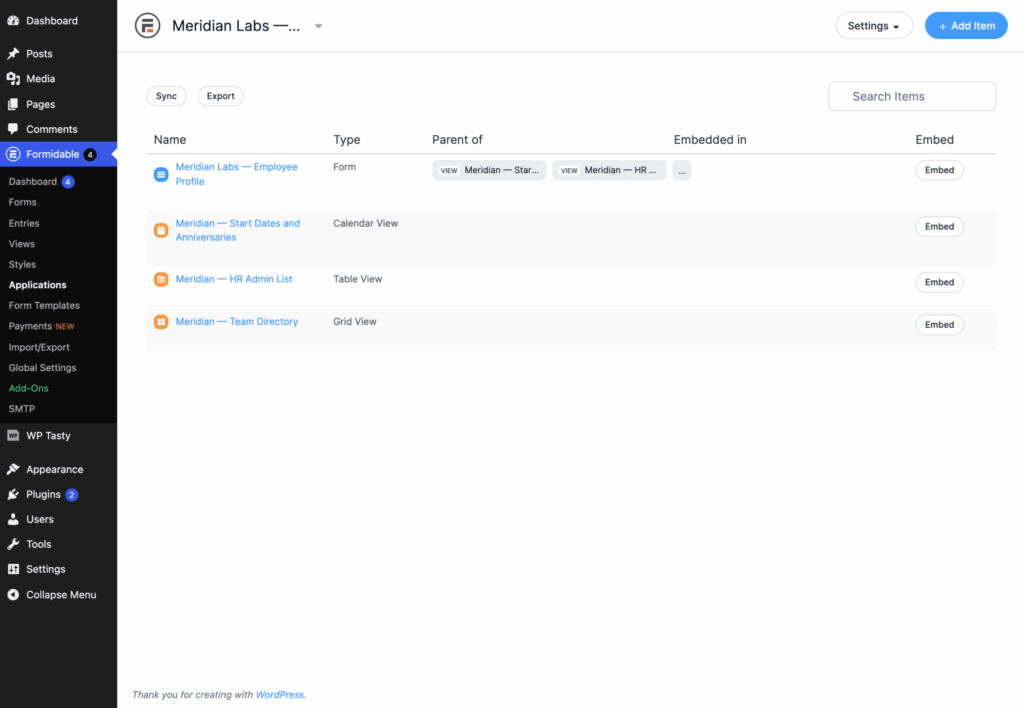Click the Embedded in column header

pyautogui.click(x=710, y=140)
